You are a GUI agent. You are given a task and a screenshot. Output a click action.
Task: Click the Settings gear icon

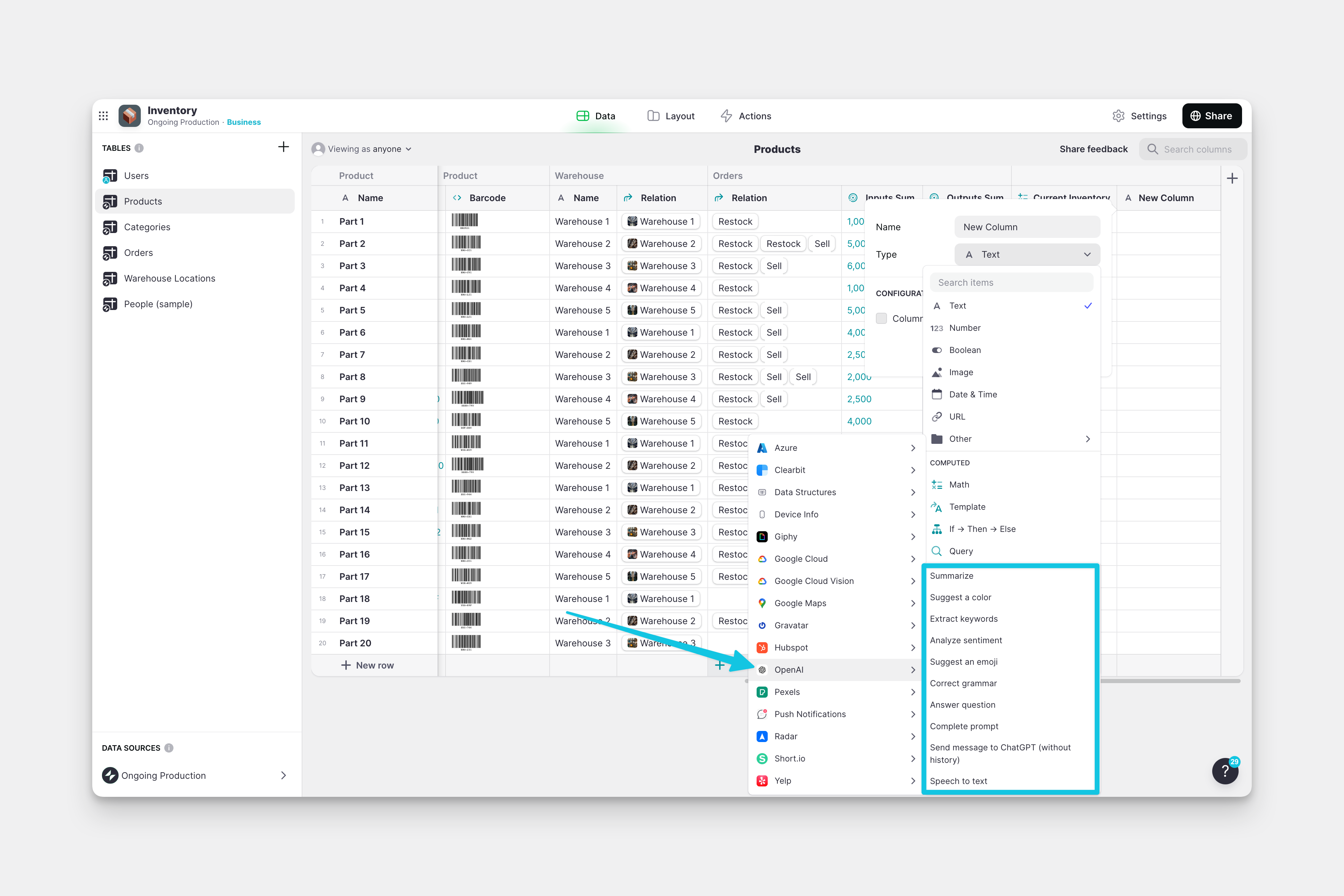[1118, 116]
